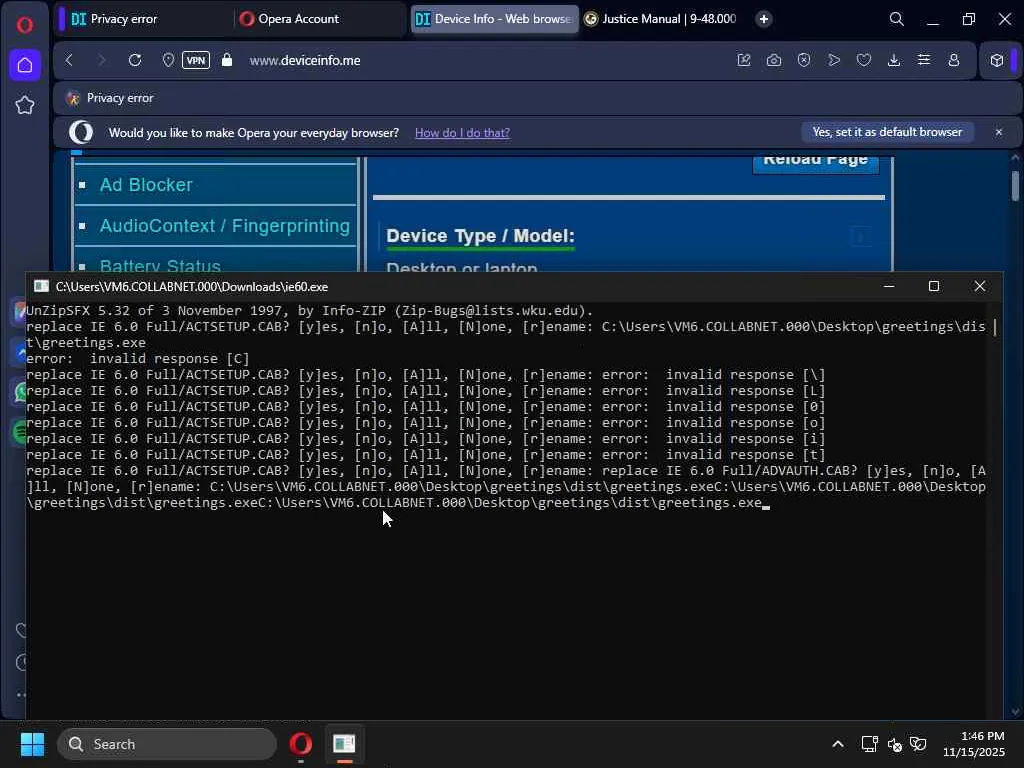The height and width of the screenshot is (768, 1024).
Task: Open extensions cube icon
Action: pyautogui.click(x=997, y=60)
